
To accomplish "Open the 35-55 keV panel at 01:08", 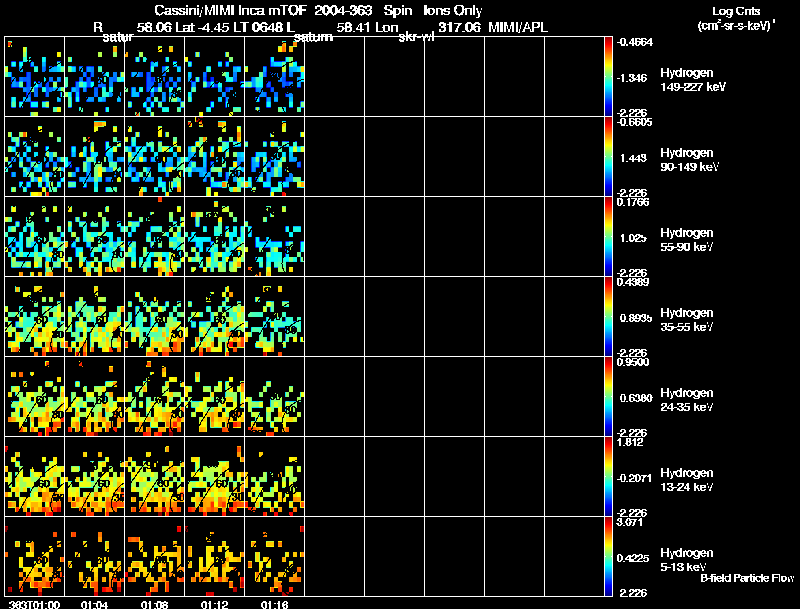I will (155, 317).
